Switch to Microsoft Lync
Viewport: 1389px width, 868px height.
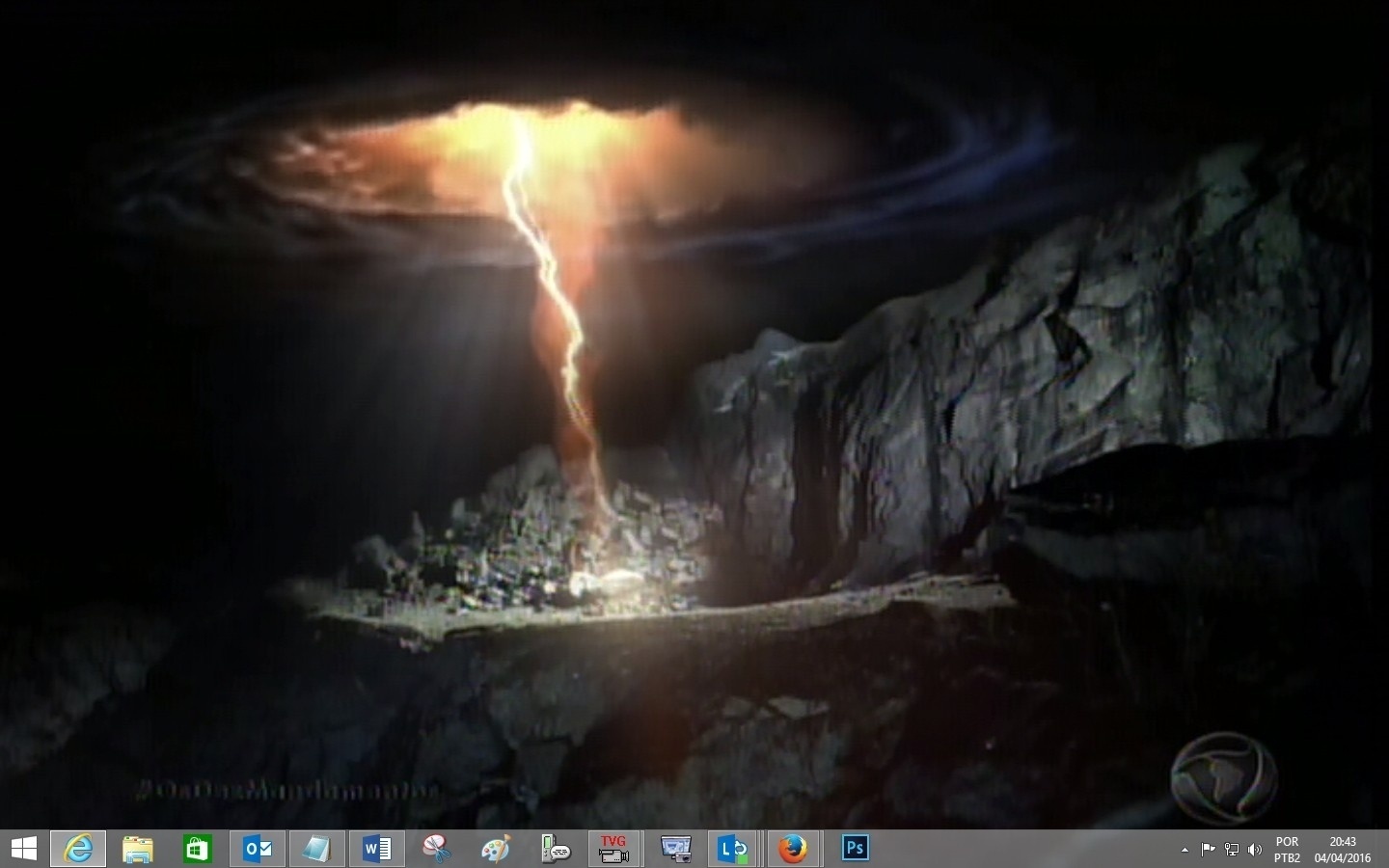point(734,849)
